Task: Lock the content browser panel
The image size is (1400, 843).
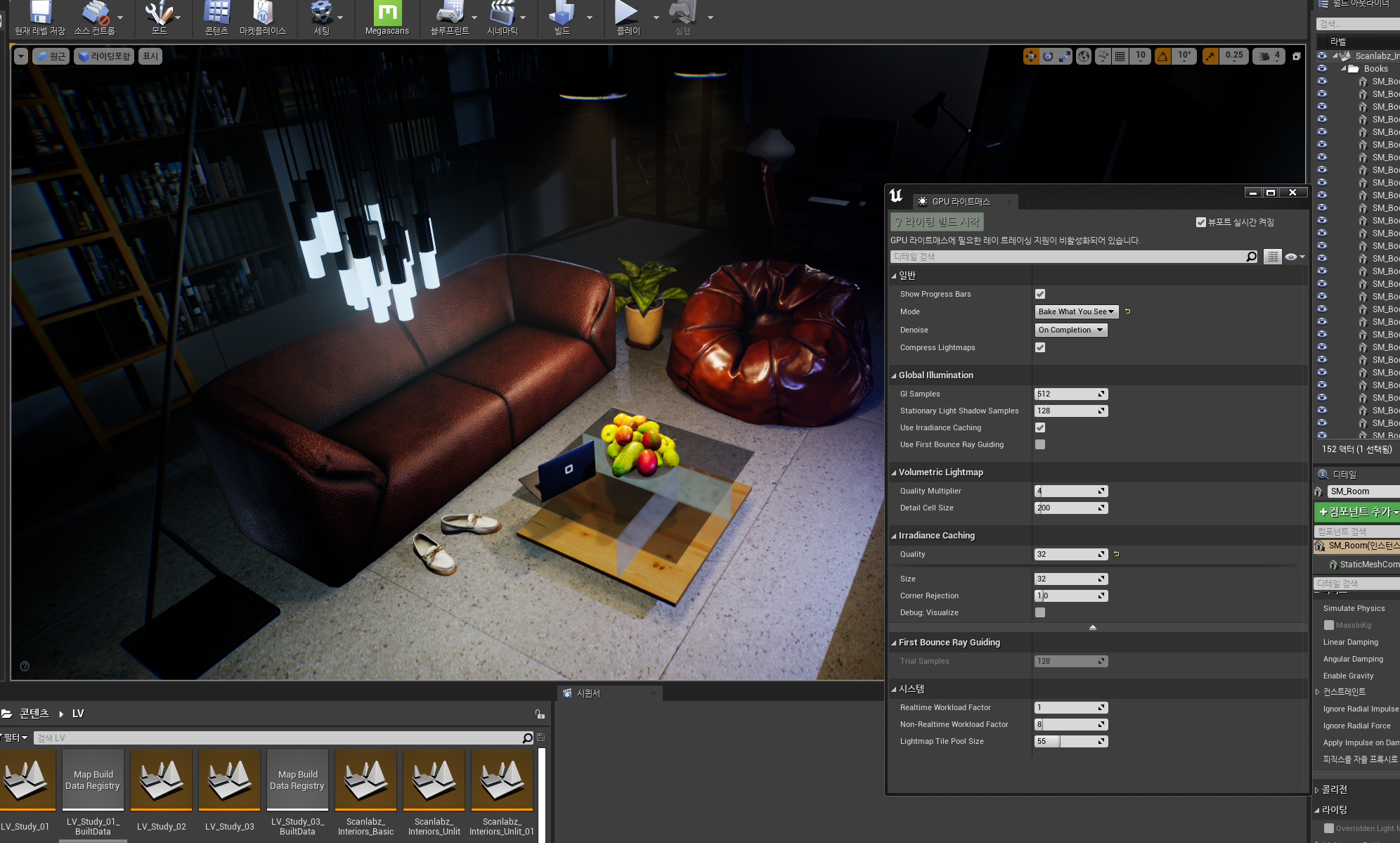Action: tap(539, 714)
